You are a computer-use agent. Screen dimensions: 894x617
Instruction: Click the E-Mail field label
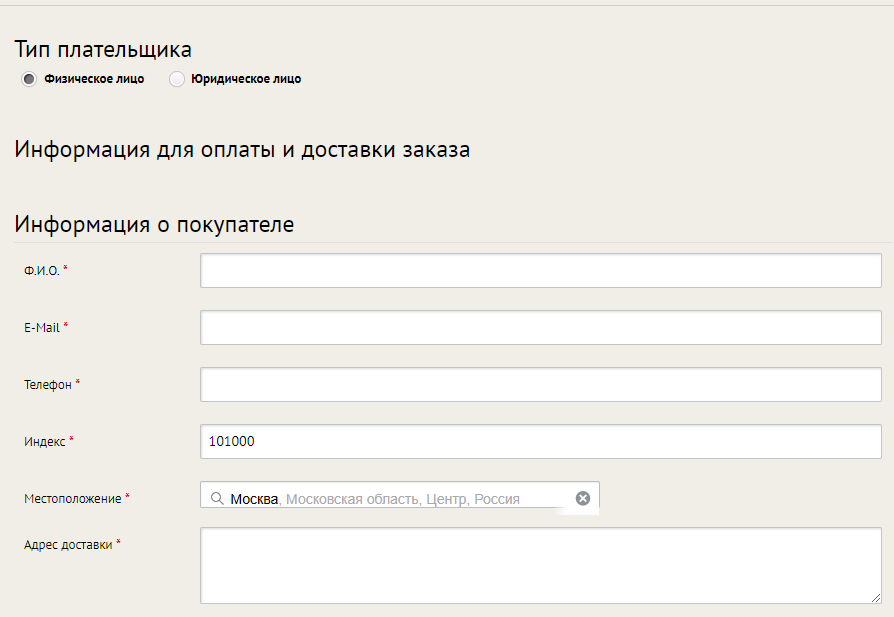click(x=42, y=328)
